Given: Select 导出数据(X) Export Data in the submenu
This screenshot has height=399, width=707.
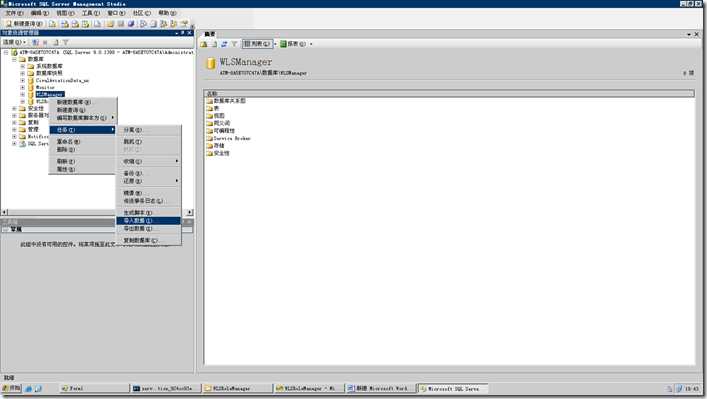Looking at the screenshot, I should click(149, 229).
